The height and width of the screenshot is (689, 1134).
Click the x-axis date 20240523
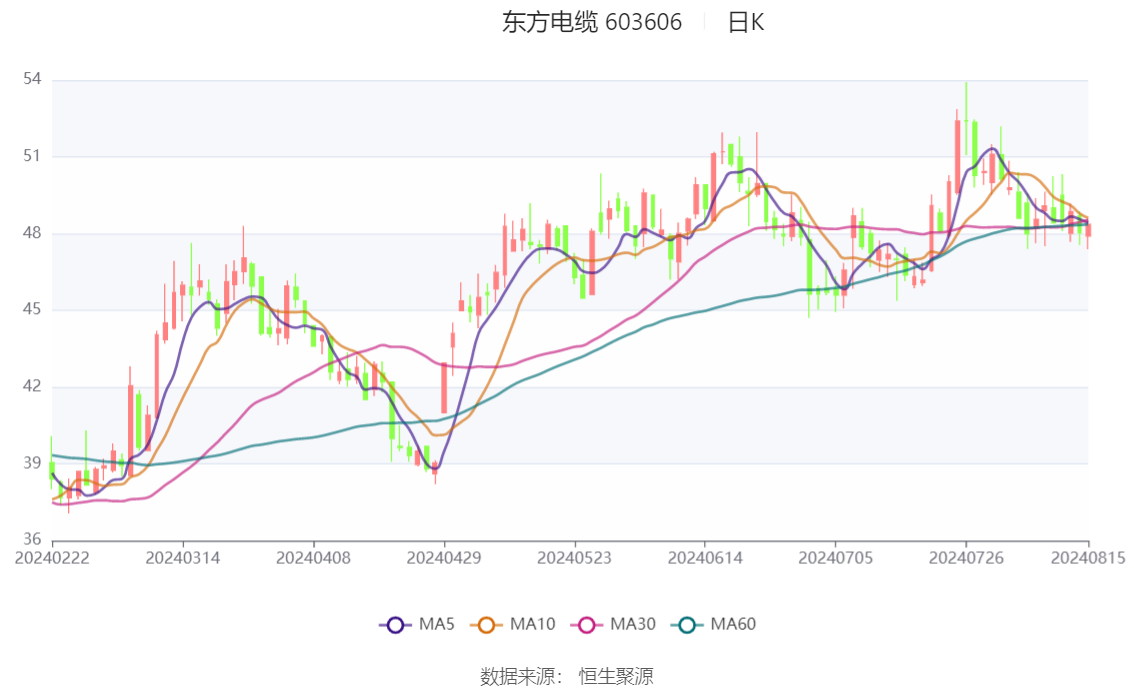click(574, 558)
